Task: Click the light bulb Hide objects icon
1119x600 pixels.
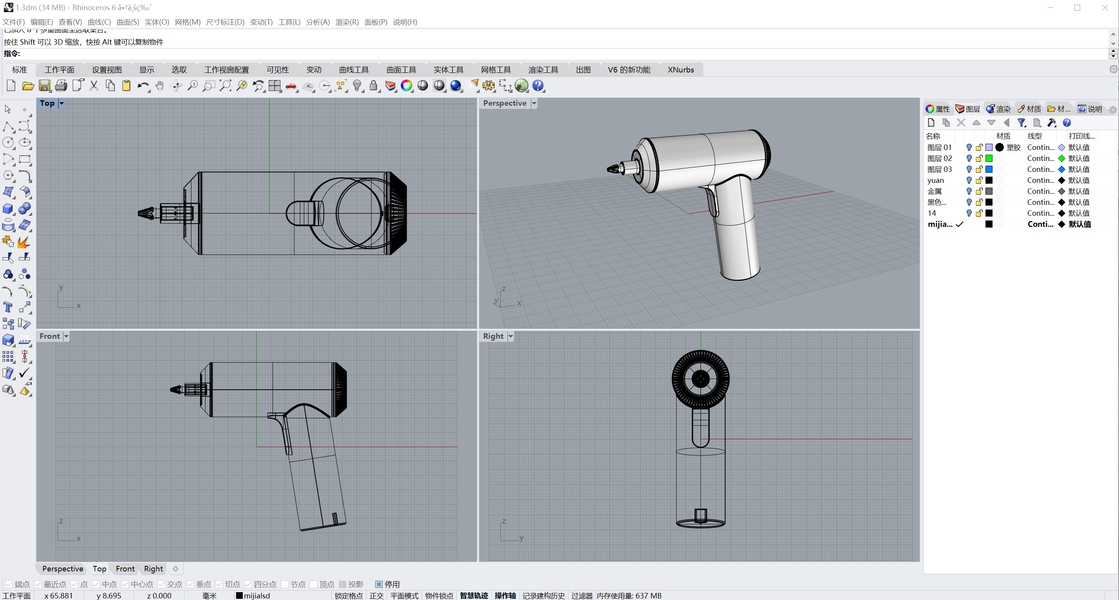Action: coord(358,86)
